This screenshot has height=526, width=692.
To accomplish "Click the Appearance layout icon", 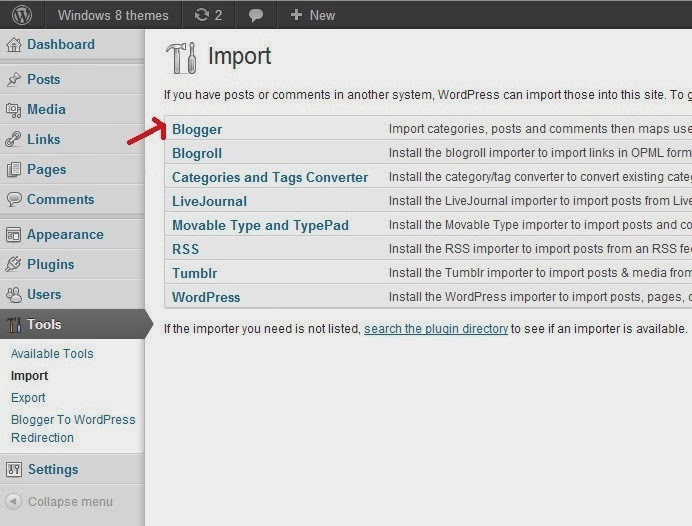I will [13, 235].
